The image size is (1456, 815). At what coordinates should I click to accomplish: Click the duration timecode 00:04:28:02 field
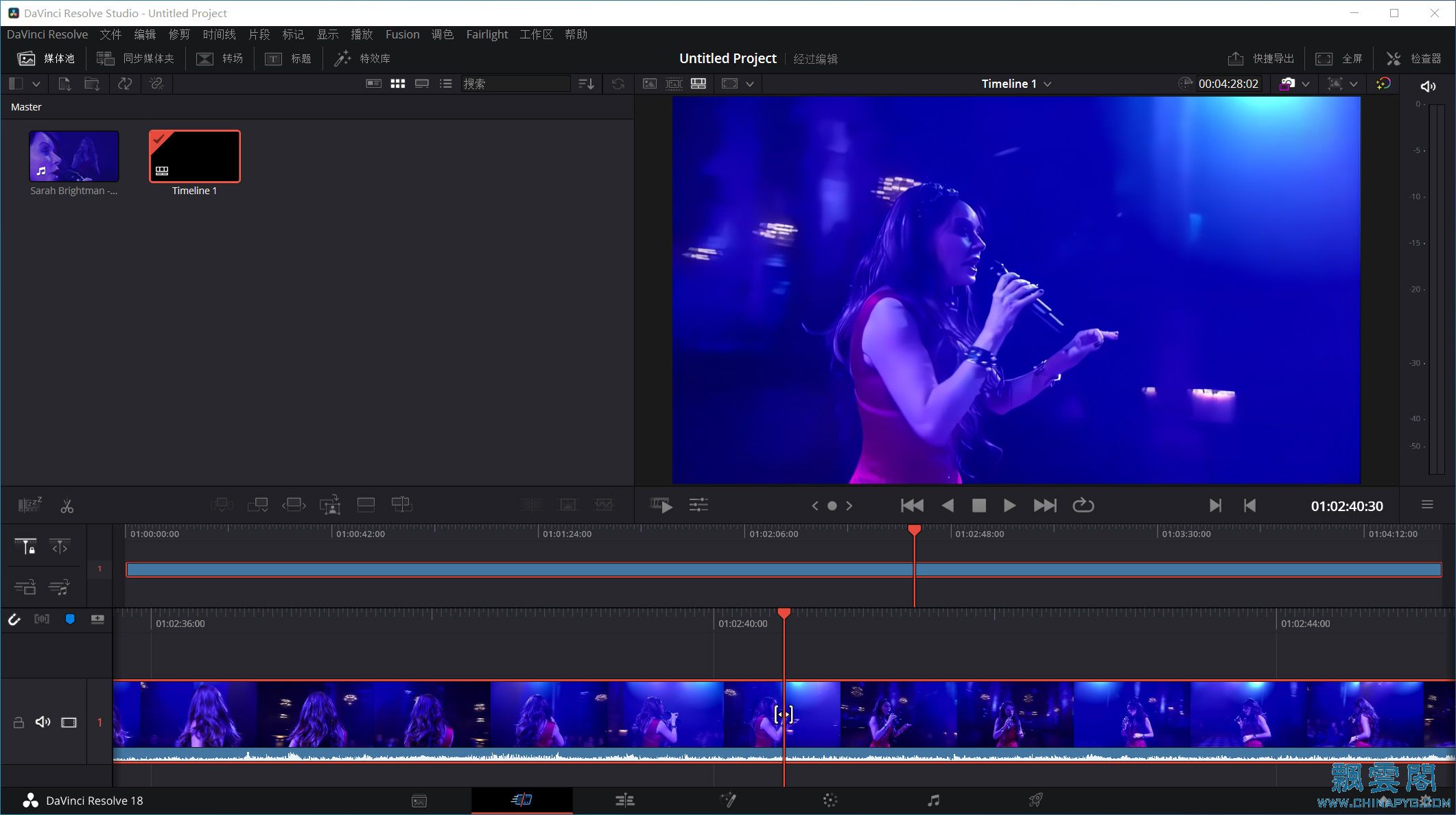click(x=1228, y=84)
